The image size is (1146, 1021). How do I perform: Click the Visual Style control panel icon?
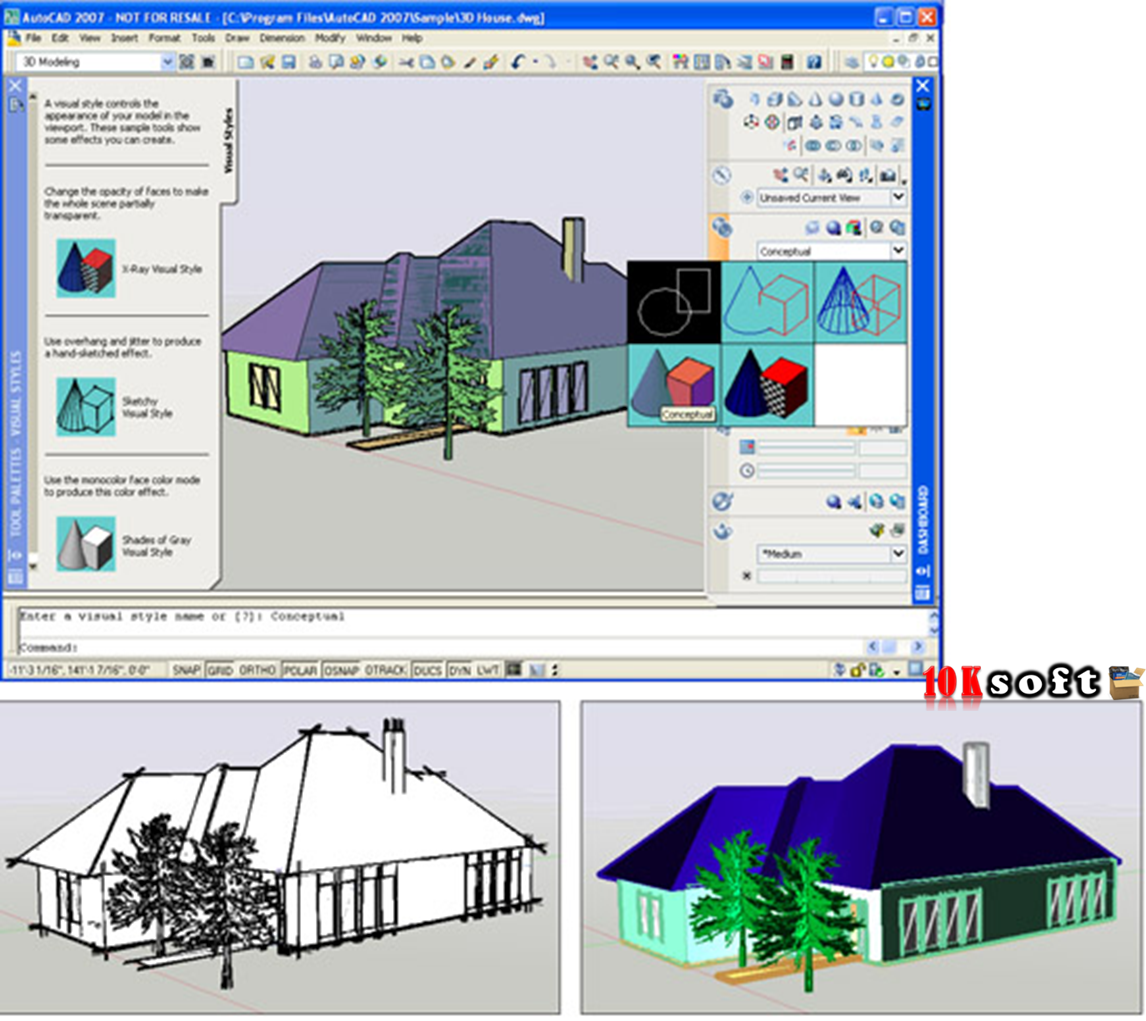click(721, 227)
